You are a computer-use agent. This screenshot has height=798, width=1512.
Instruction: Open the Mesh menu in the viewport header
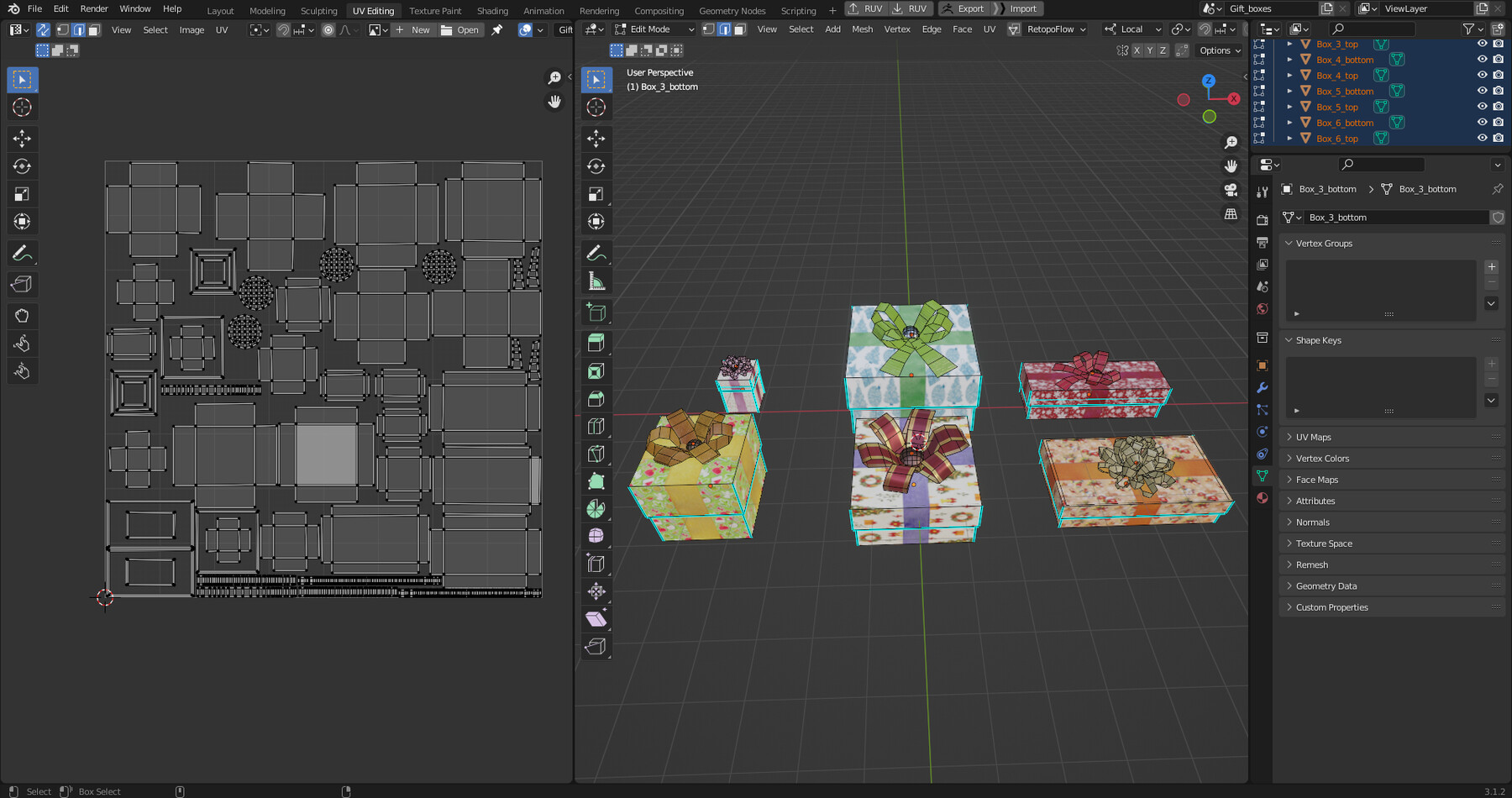862,29
